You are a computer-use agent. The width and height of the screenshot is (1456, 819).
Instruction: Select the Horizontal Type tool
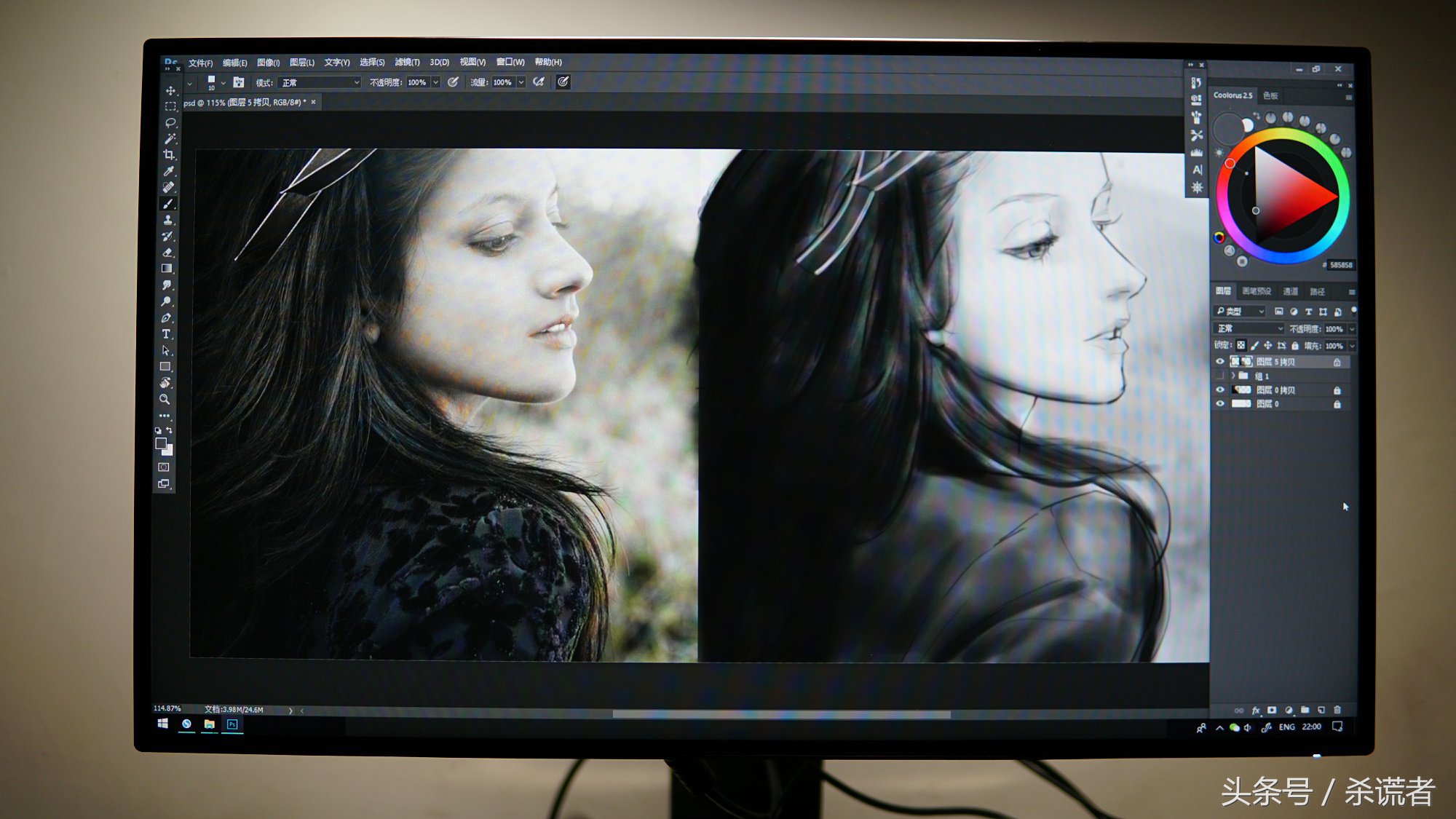point(167,334)
